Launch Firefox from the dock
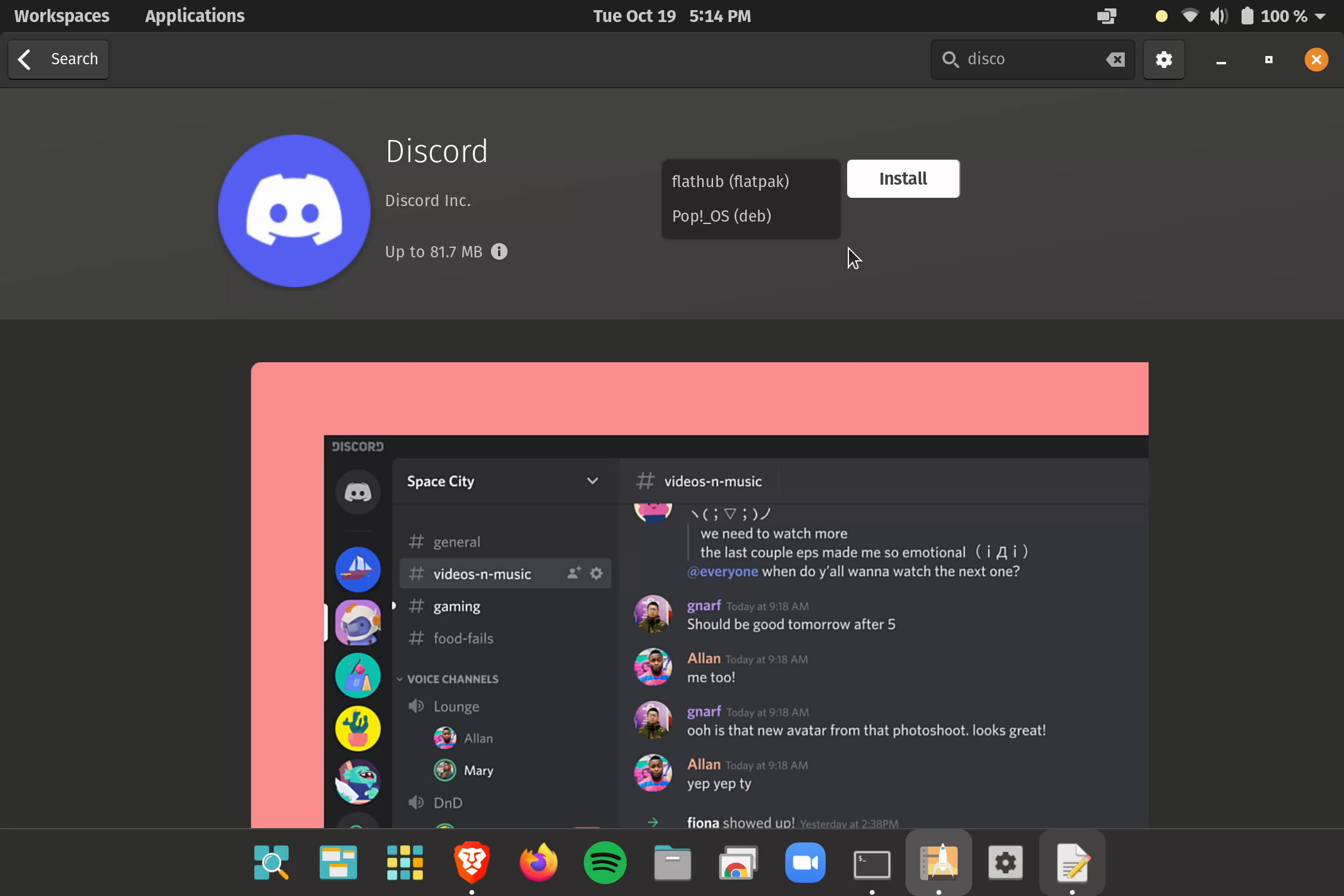Screen dimensions: 1344x896 pos(538,862)
